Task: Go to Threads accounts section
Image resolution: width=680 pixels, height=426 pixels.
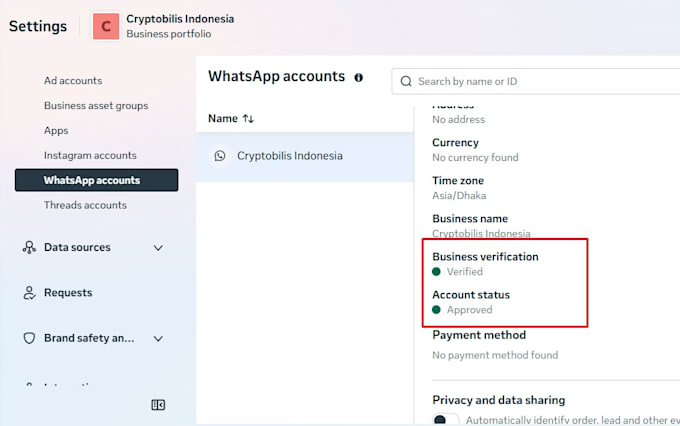Action: pyautogui.click(x=85, y=205)
